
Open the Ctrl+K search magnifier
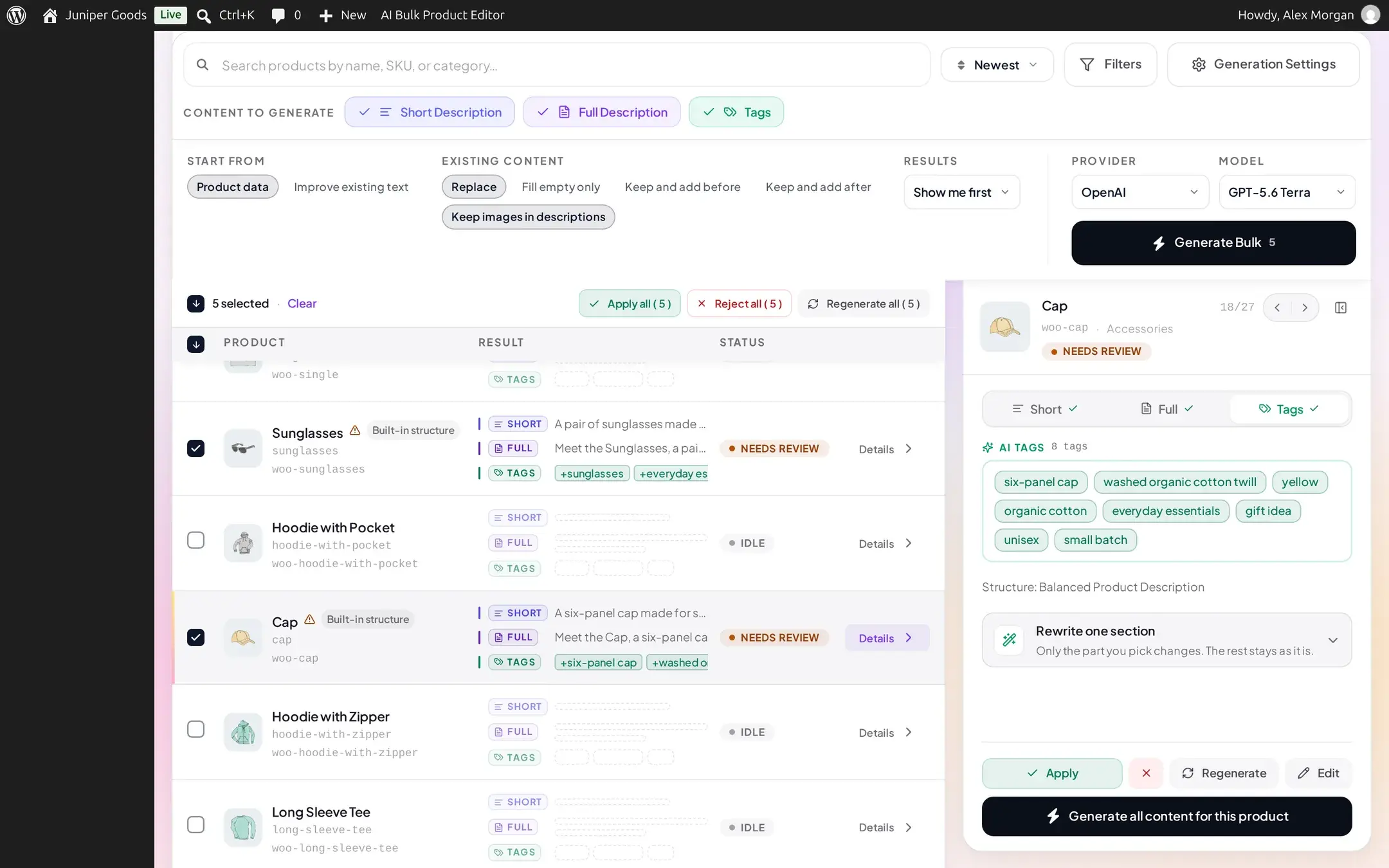204,15
